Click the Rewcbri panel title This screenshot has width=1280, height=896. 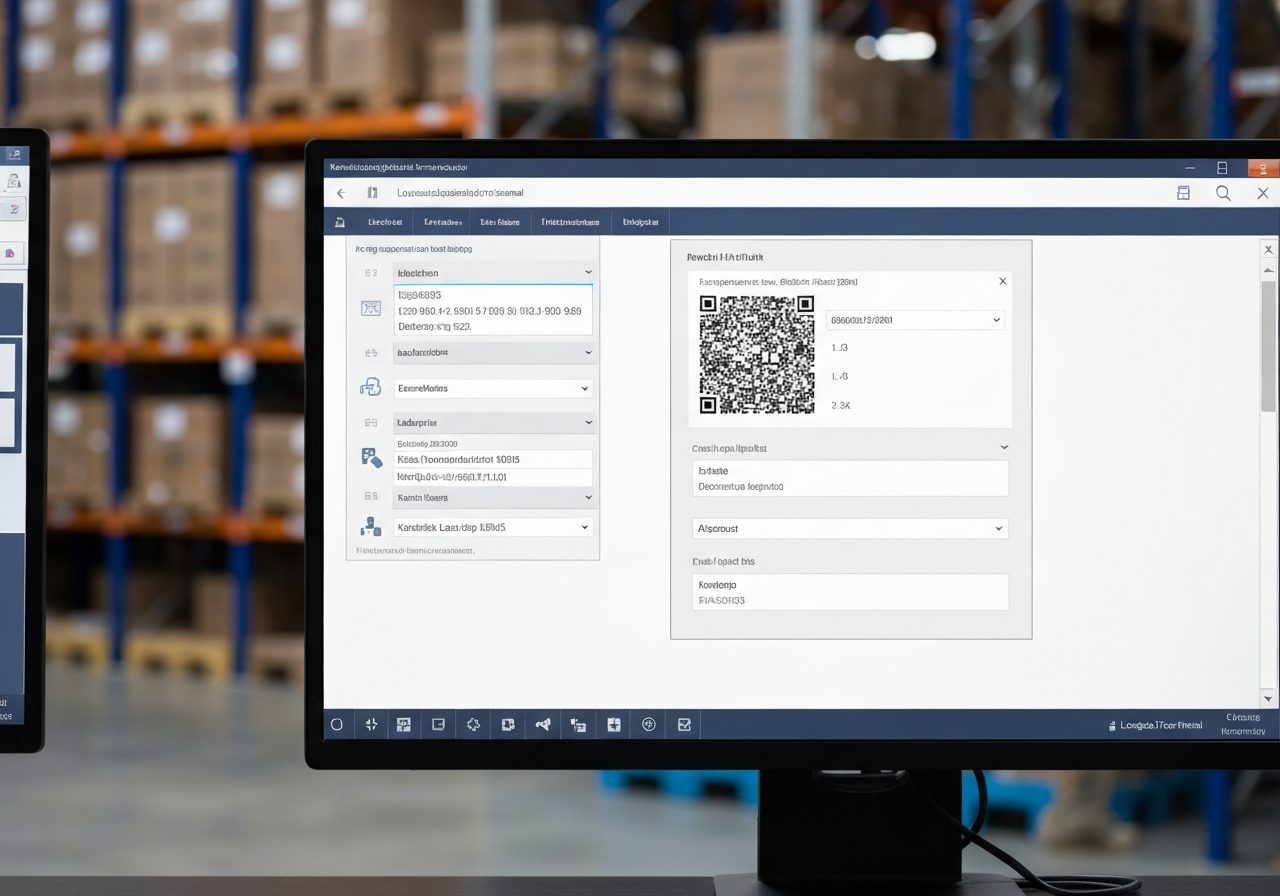click(725, 257)
